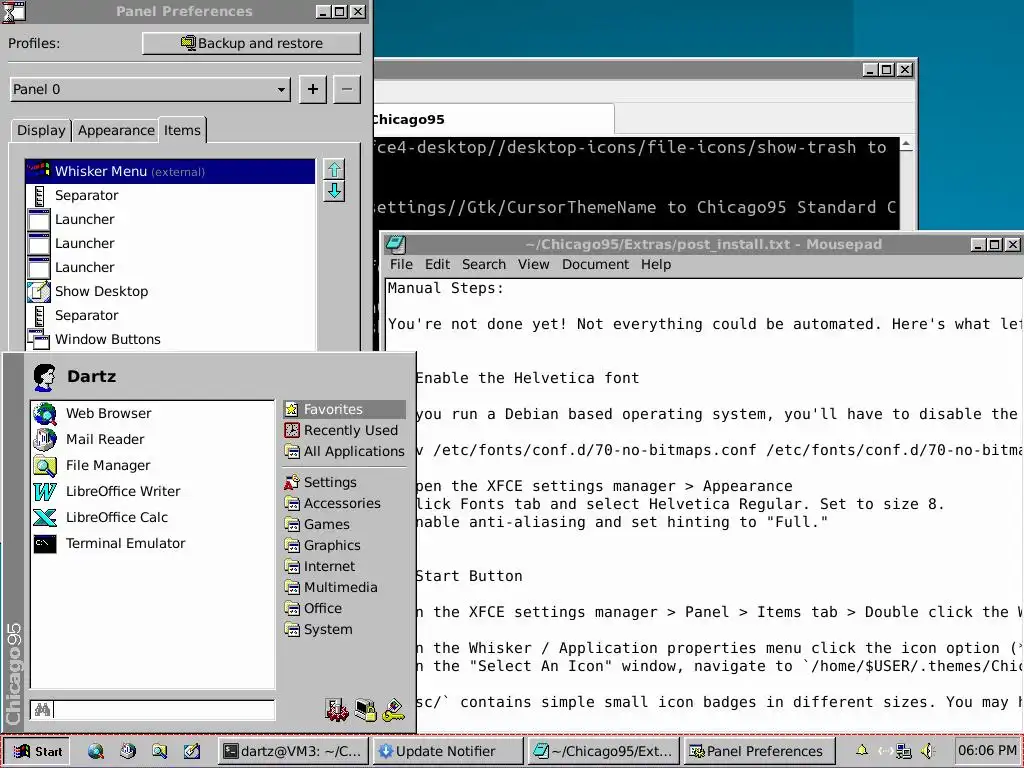Viewport: 1024px width, 768px height.
Task: Expand Games category in Whisker menu
Action: pos(344,524)
